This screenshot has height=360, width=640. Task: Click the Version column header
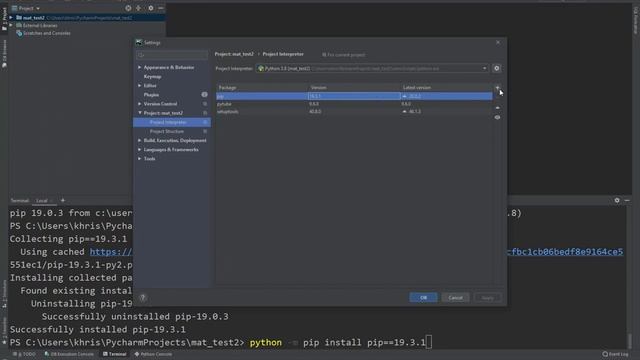354,88
